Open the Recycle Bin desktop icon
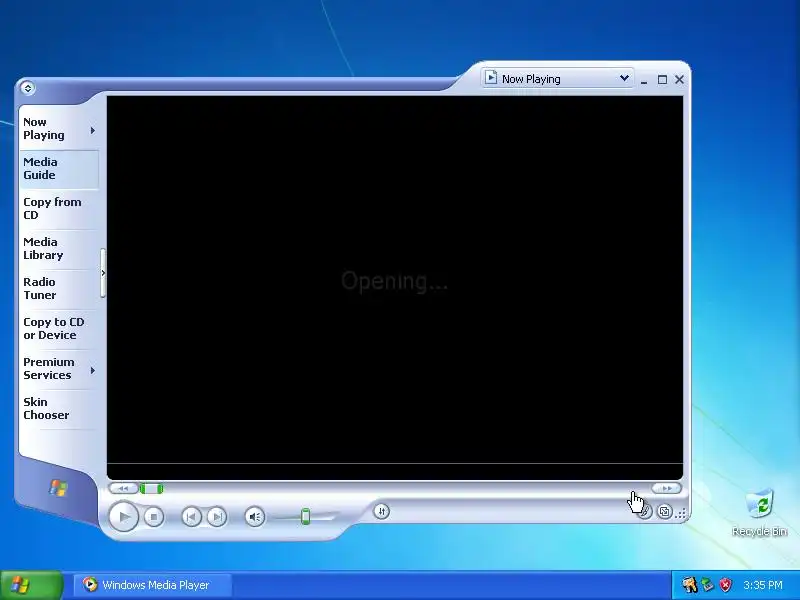Screen dimensions: 800x600 coord(759,512)
